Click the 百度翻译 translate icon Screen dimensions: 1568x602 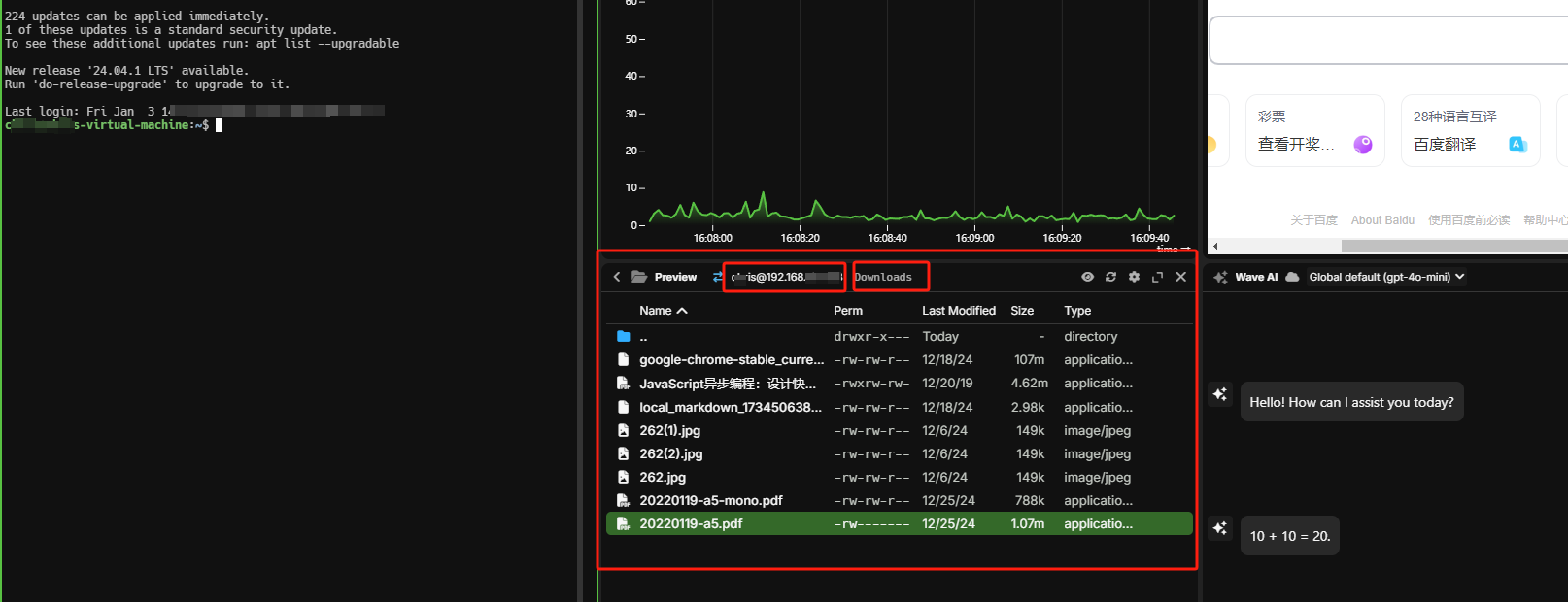[x=1517, y=144]
